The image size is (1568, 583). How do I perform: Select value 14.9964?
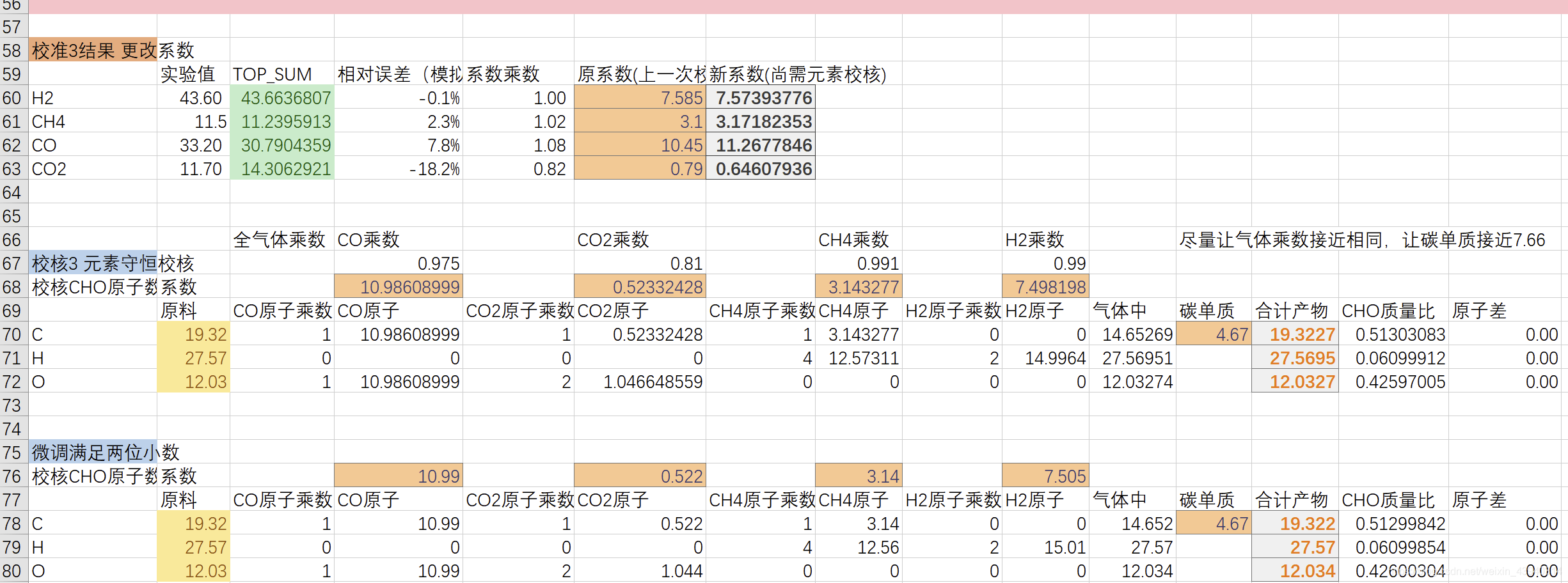click(1045, 357)
